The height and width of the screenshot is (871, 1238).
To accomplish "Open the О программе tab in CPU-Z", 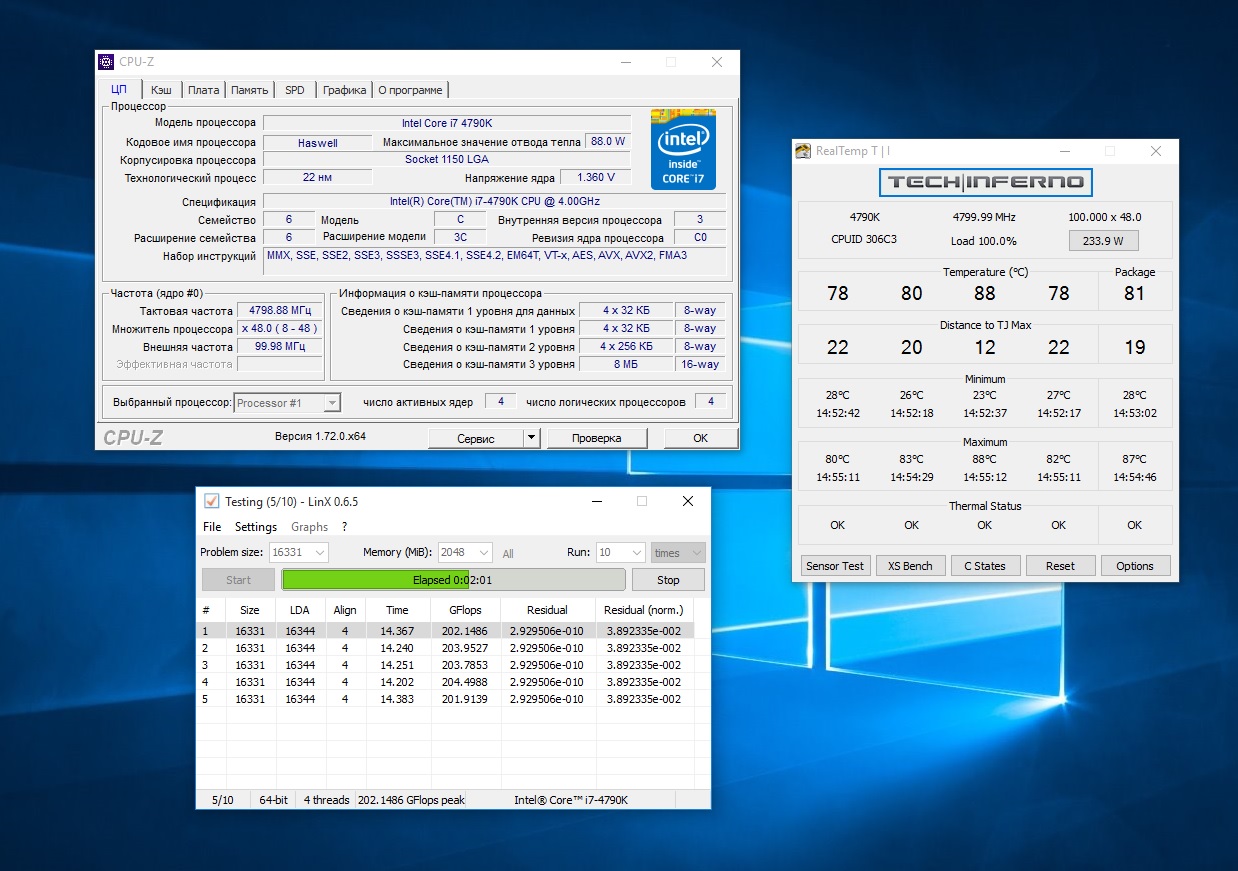I will tap(410, 90).
